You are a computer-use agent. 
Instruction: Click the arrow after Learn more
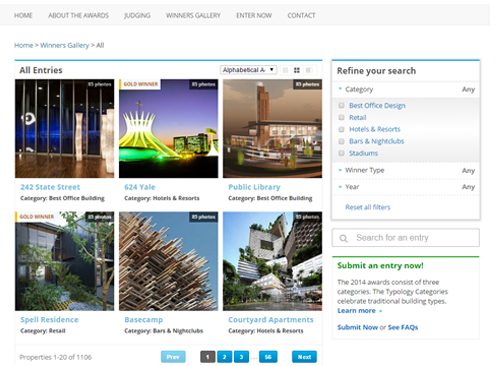pos(381,311)
